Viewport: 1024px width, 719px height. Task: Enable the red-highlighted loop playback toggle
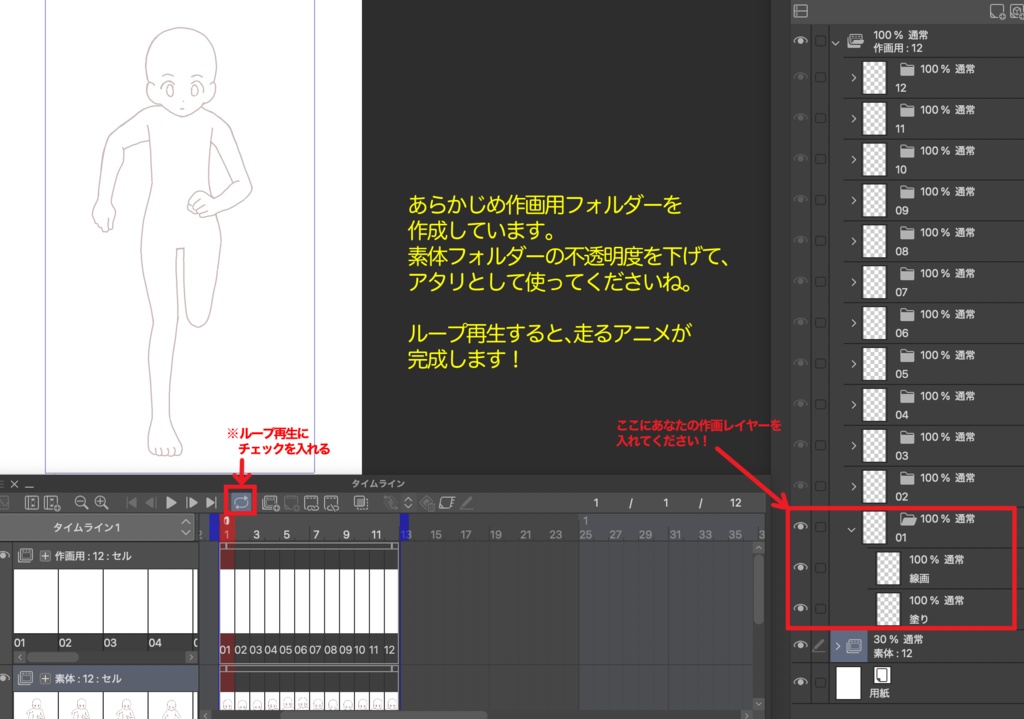pyautogui.click(x=241, y=503)
